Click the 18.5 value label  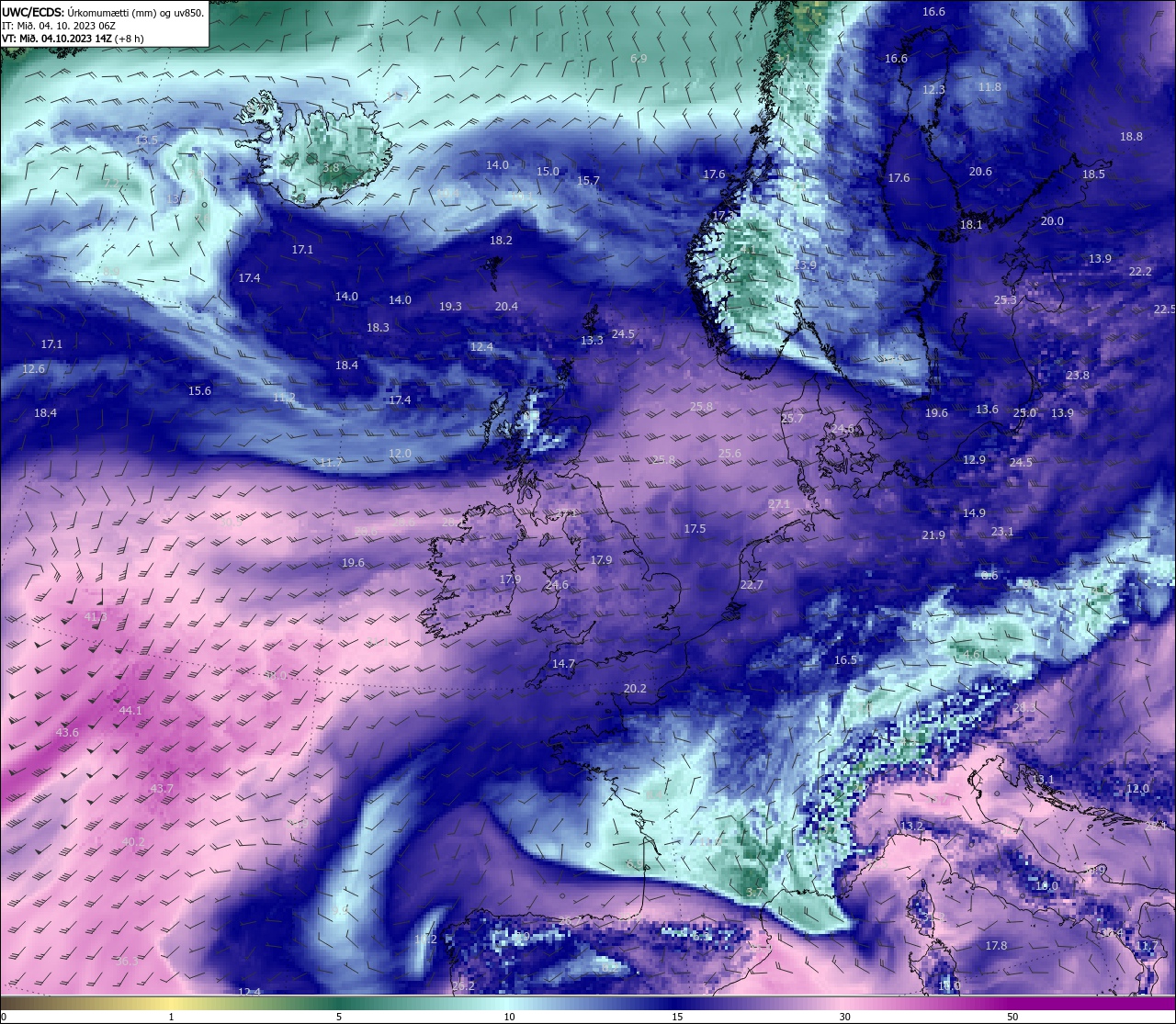point(1093,174)
